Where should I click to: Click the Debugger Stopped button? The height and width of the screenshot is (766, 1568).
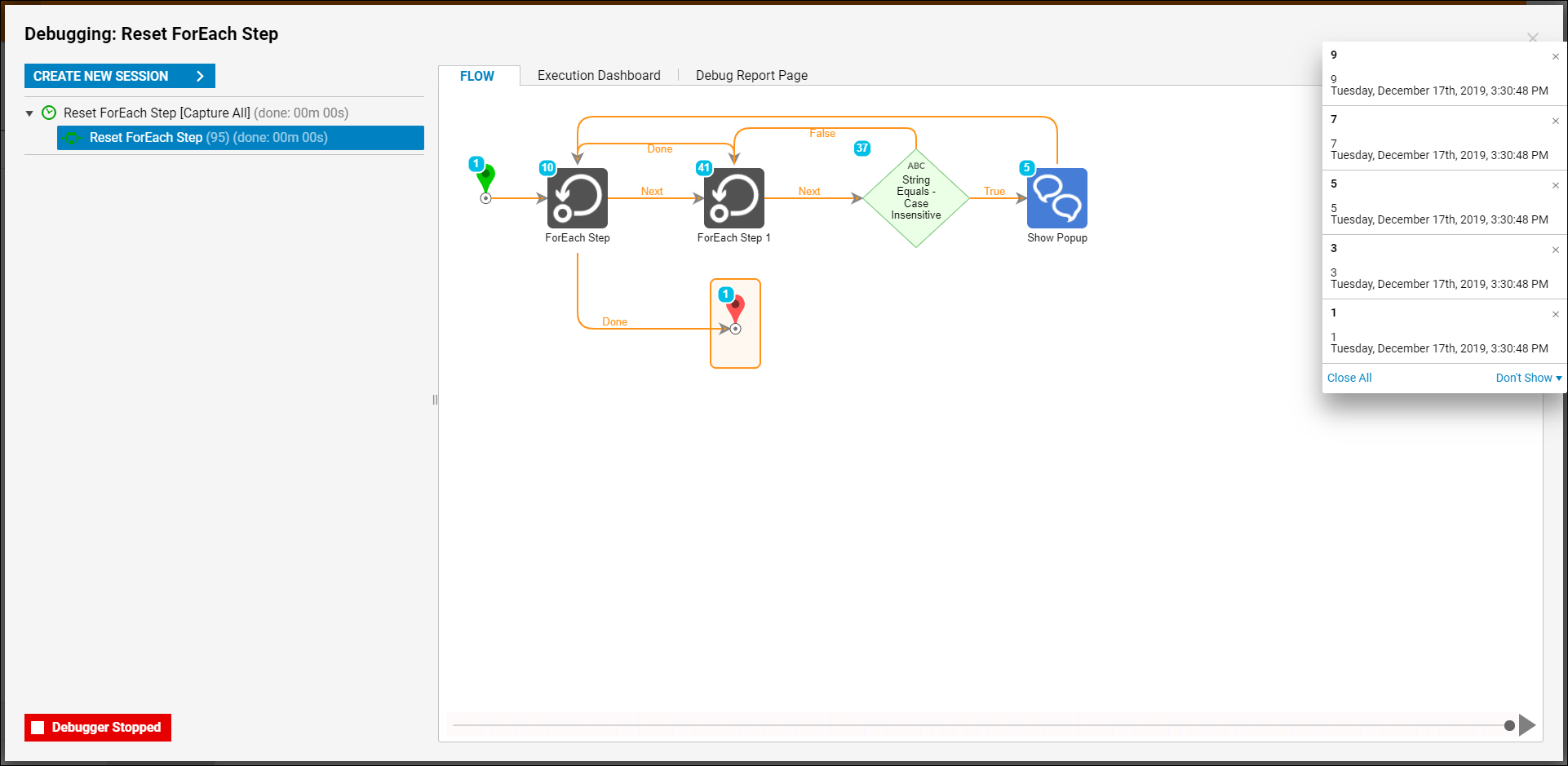98,728
